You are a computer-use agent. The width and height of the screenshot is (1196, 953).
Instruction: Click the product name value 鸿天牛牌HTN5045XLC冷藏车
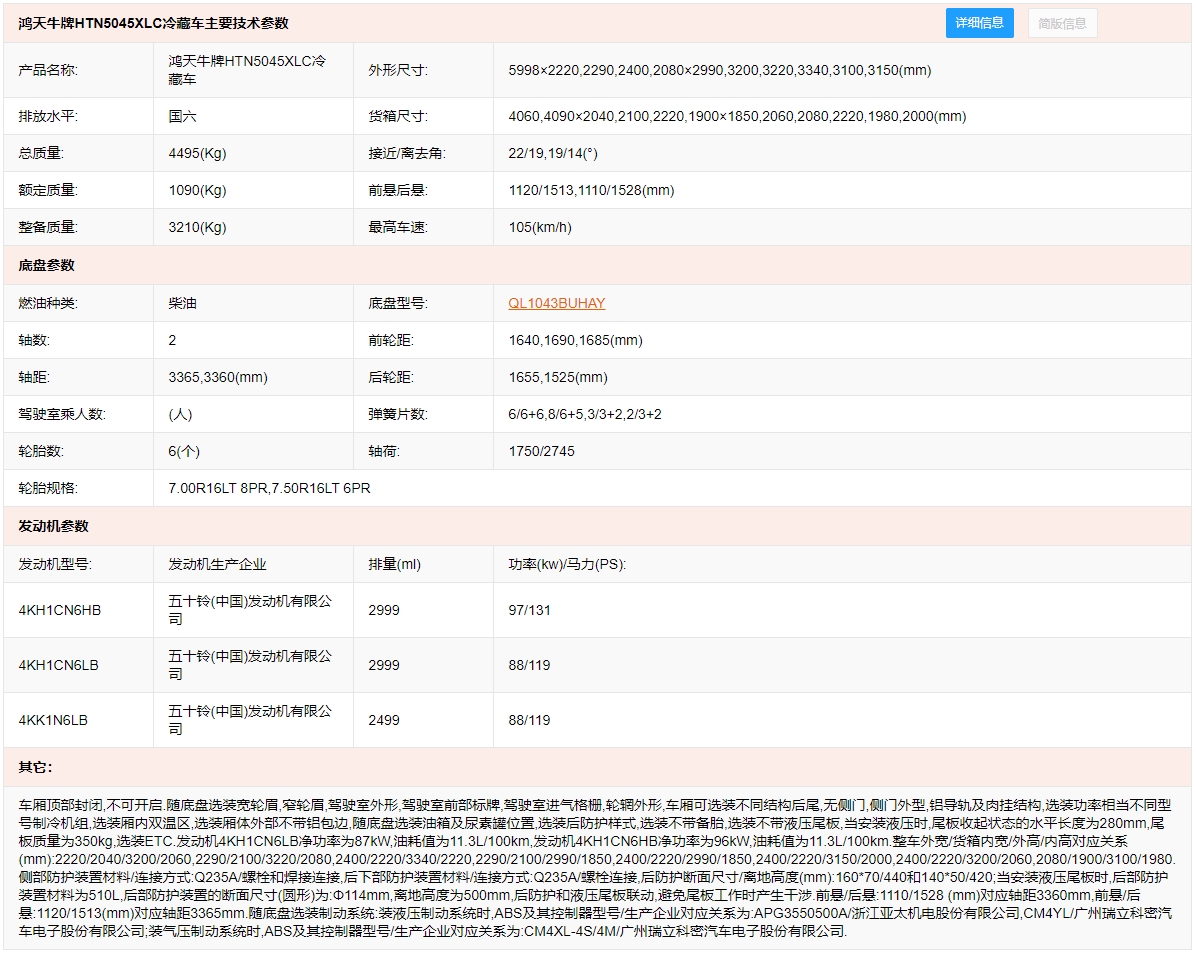(247, 70)
